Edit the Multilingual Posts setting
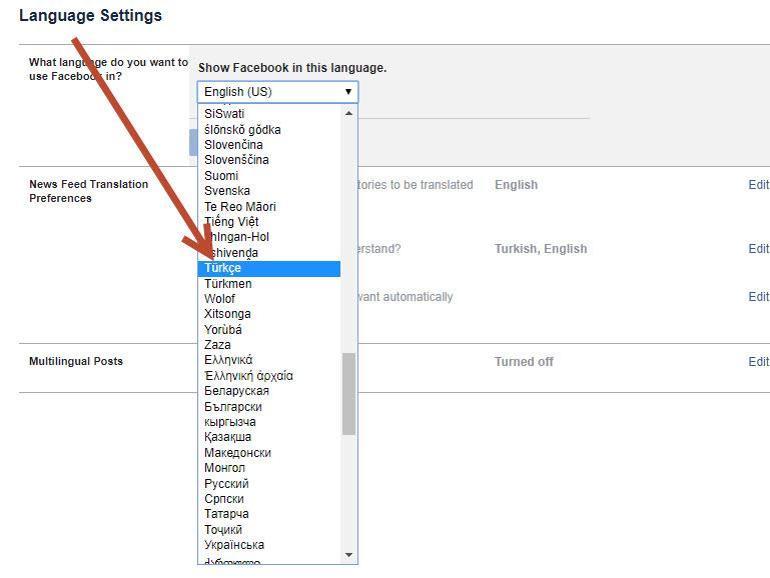Screen dimensions: 770x578 click(x=758, y=362)
